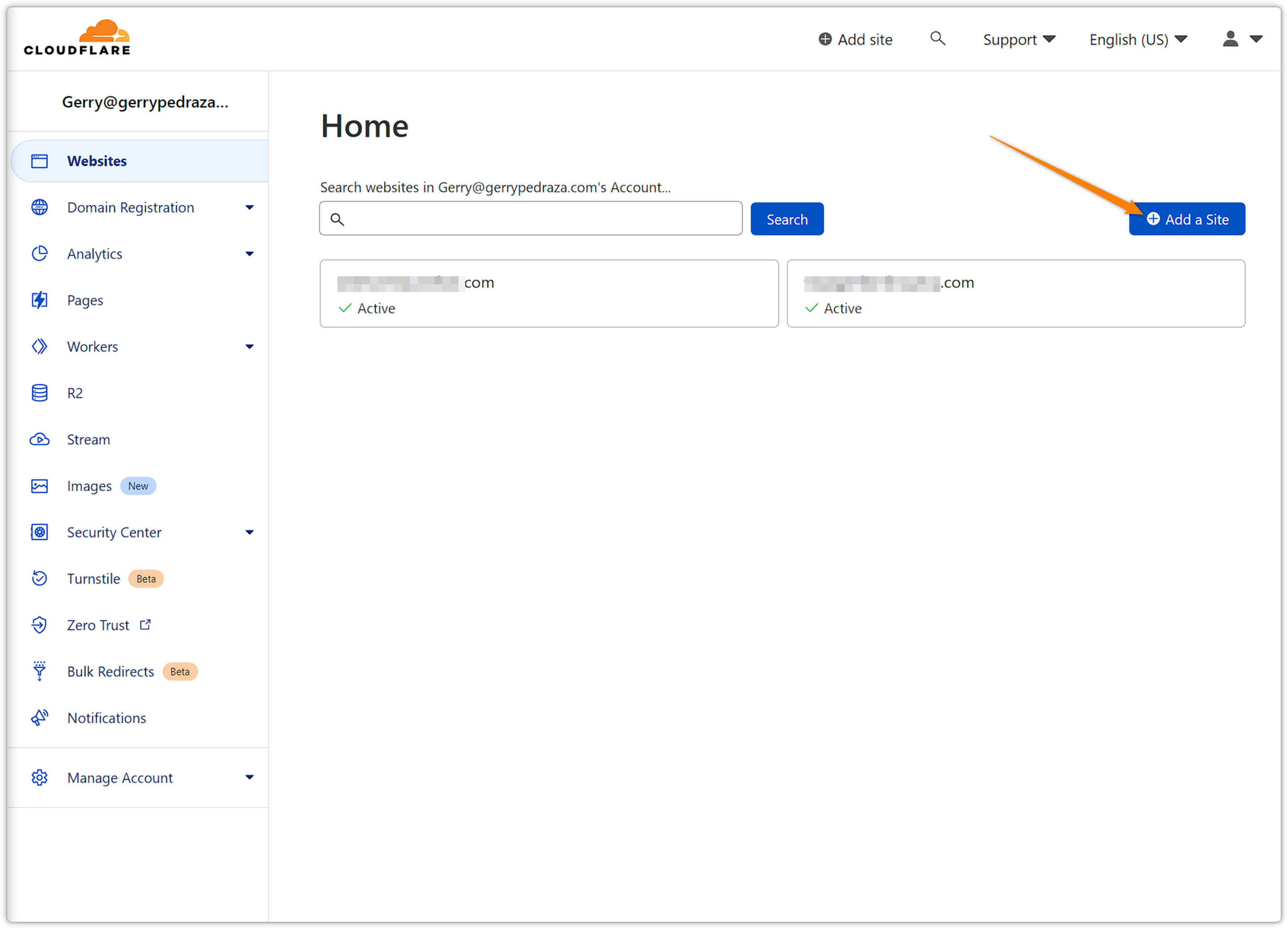Click the Pages lightning bolt icon
This screenshot has height=929, width=1288.
click(39, 300)
